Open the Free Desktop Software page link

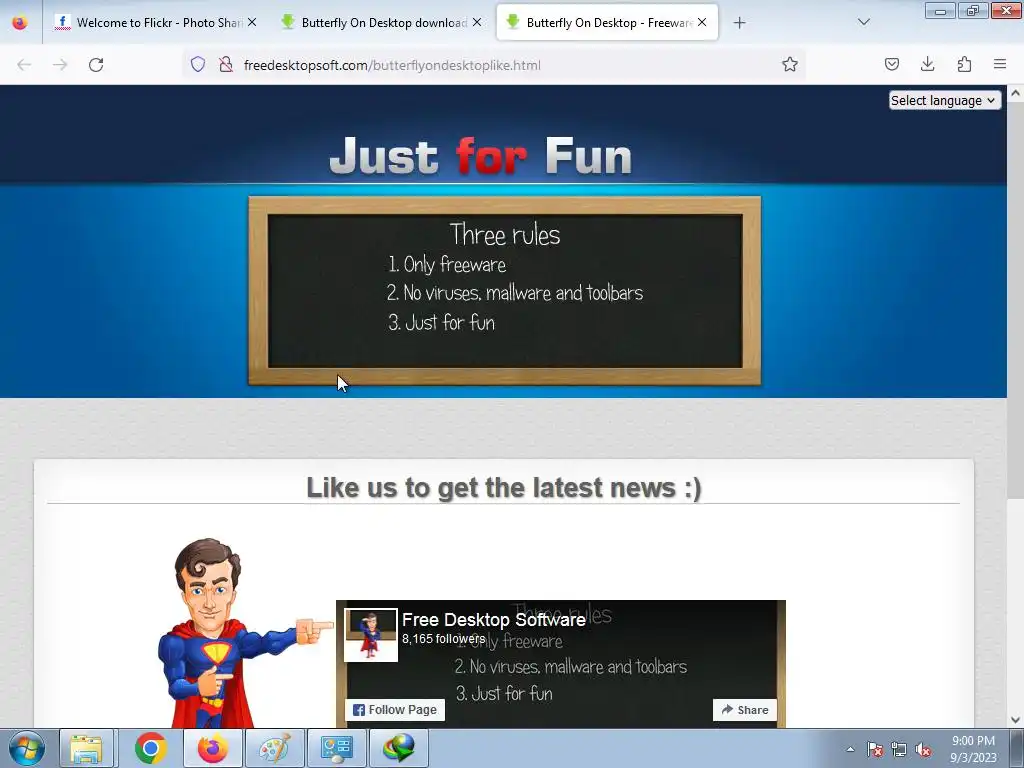click(494, 620)
